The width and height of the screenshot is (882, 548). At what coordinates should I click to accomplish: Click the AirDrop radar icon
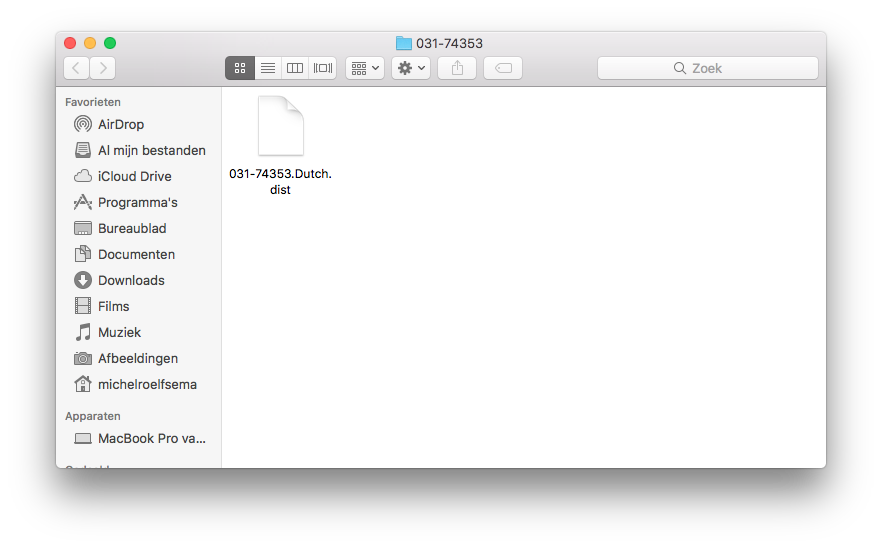83,124
